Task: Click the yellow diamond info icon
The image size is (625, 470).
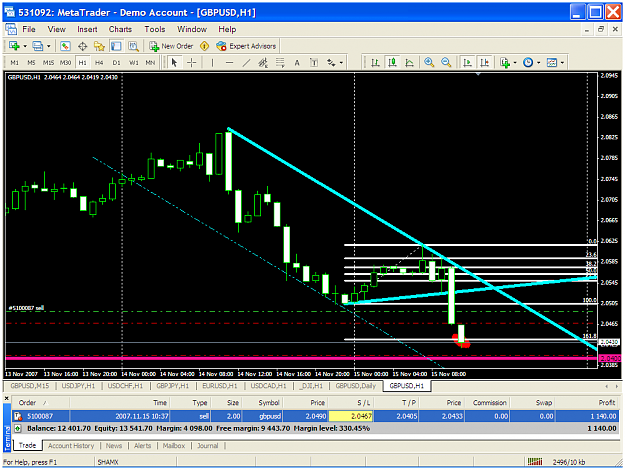Action: point(204,46)
